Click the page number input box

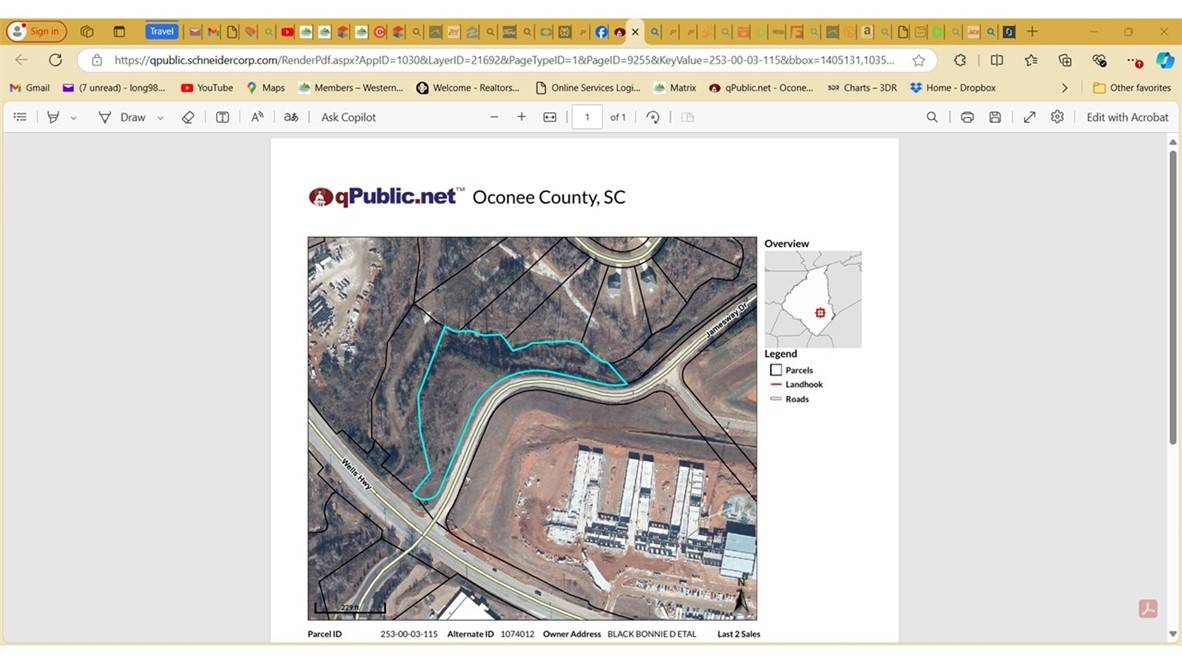[587, 117]
